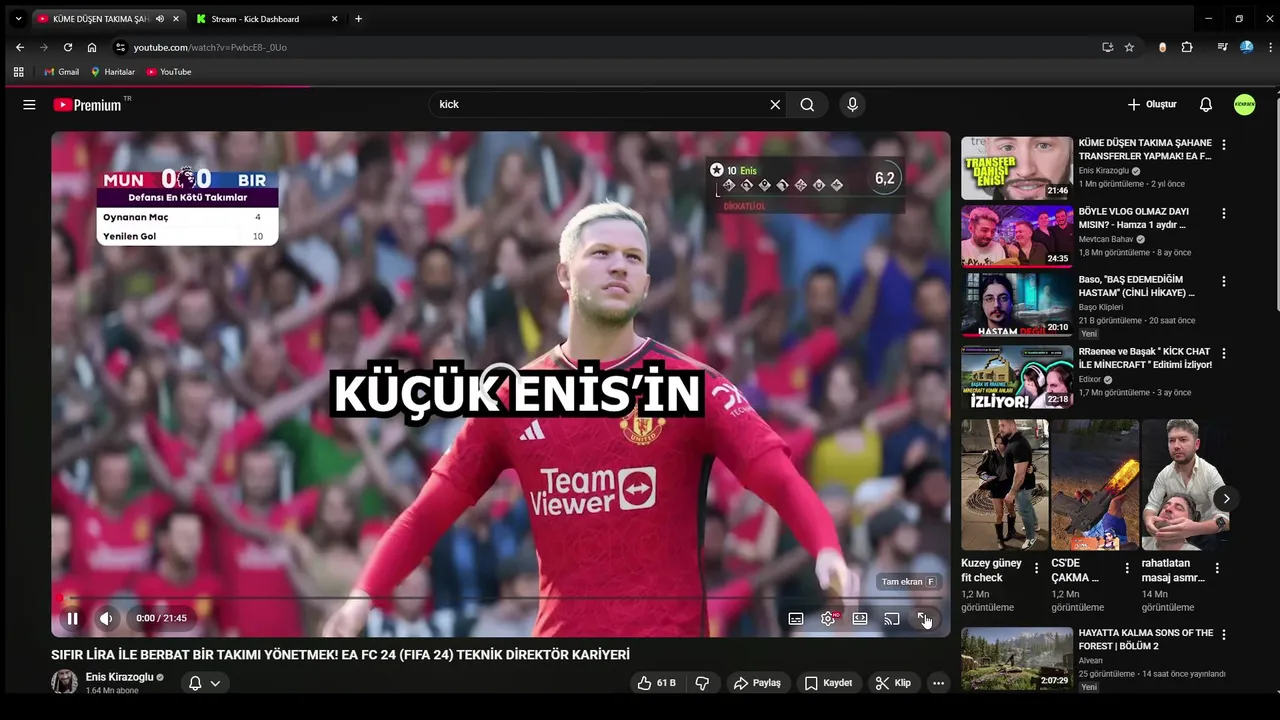Toggle subtitles on the player
The height and width of the screenshot is (720, 1280).
click(796, 618)
